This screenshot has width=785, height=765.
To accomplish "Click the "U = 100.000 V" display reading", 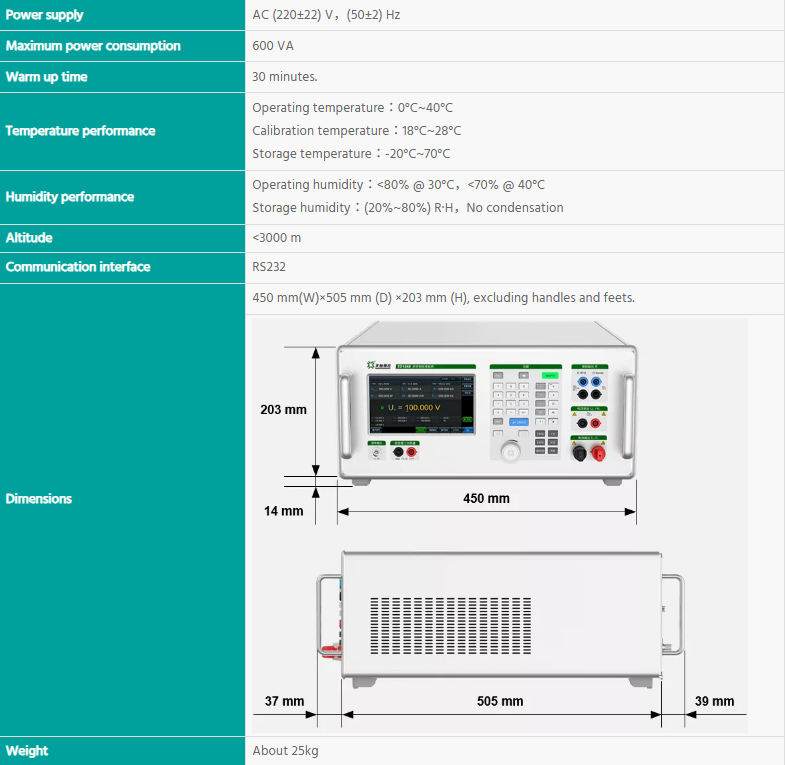I will pyautogui.click(x=418, y=409).
